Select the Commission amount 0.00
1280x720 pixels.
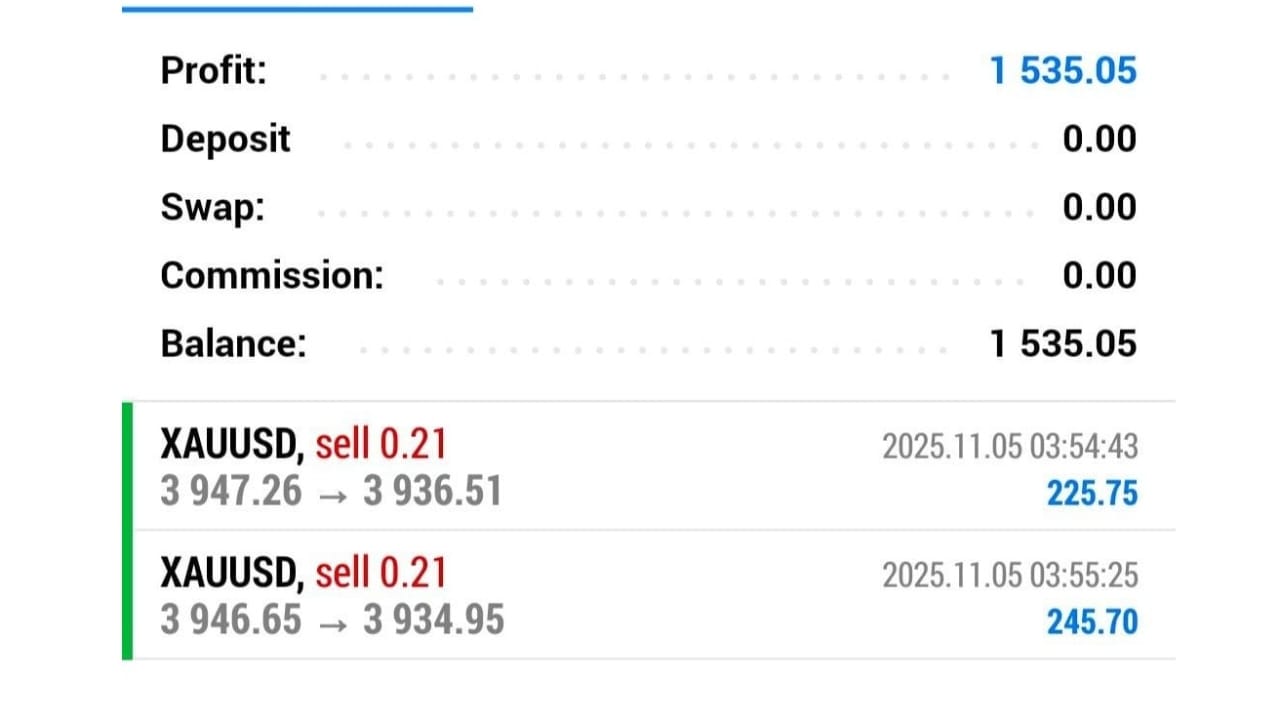[x=1100, y=275]
